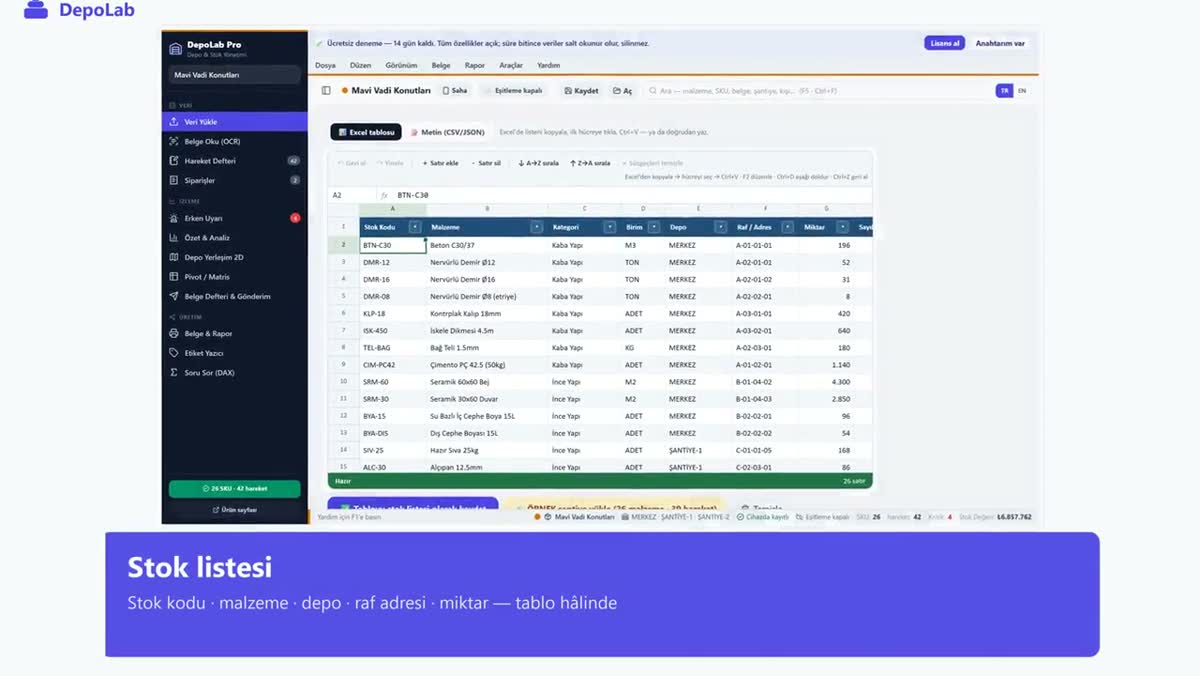Click the DepoLab logo at top left
Screen dimensions: 1200x676
[x=36, y=11]
